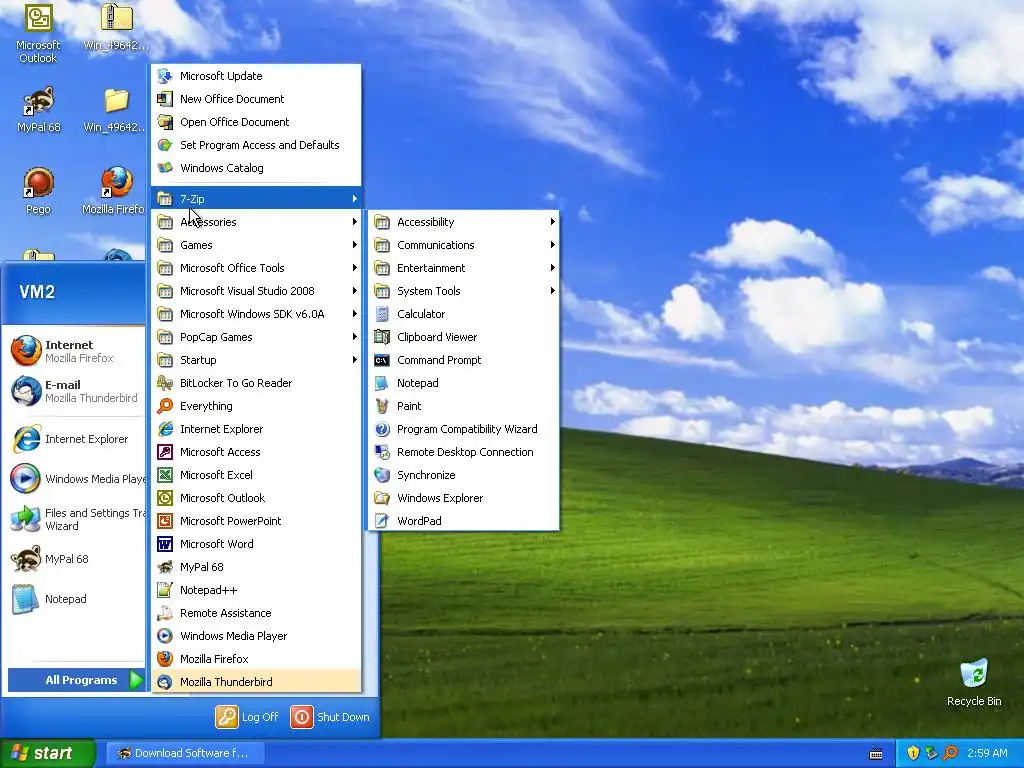Viewport: 1024px width, 768px height.
Task: Select the Pego desktop icon
Action: tap(38, 191)
